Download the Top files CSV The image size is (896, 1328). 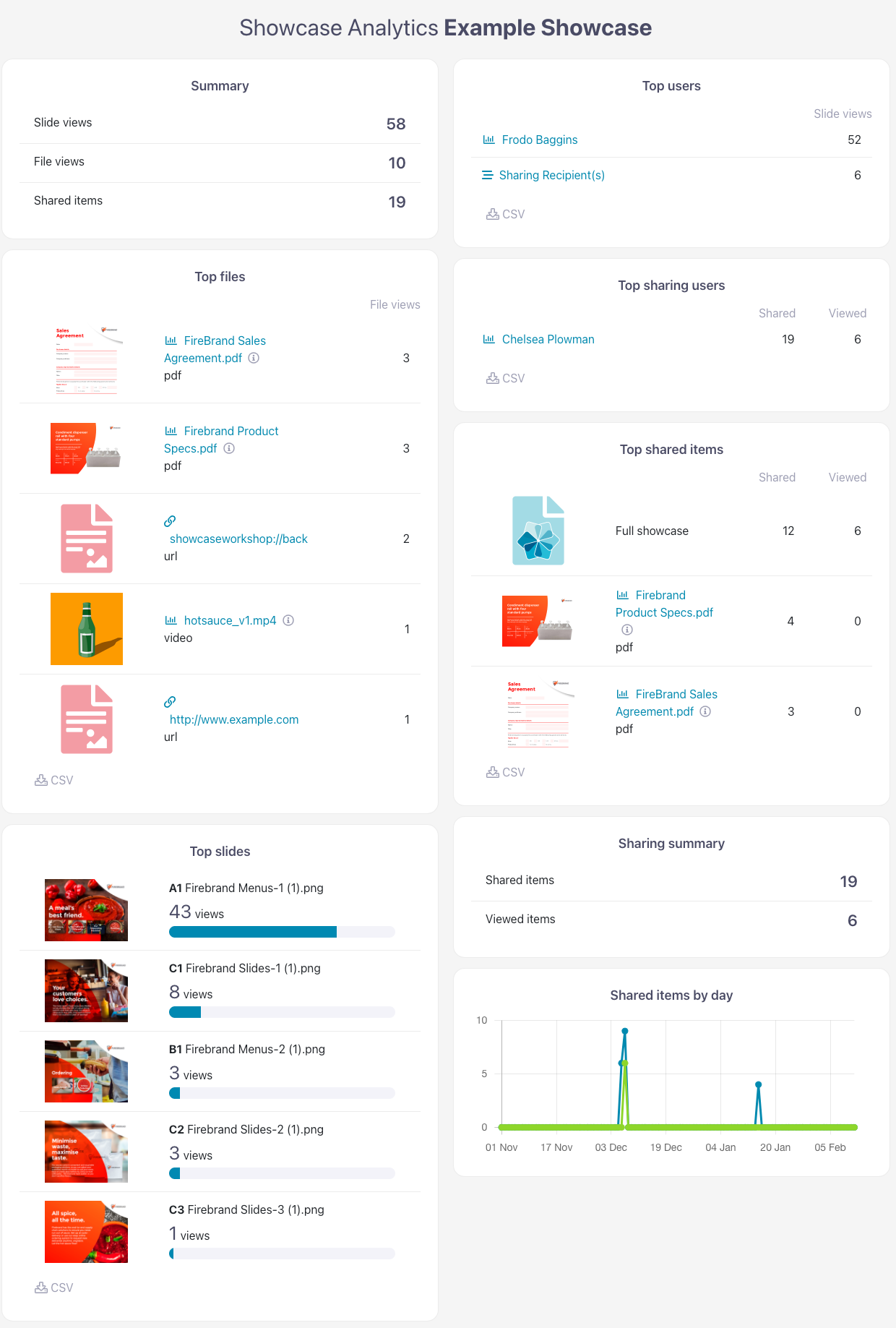pyautogui.click(x=53, y=780)
